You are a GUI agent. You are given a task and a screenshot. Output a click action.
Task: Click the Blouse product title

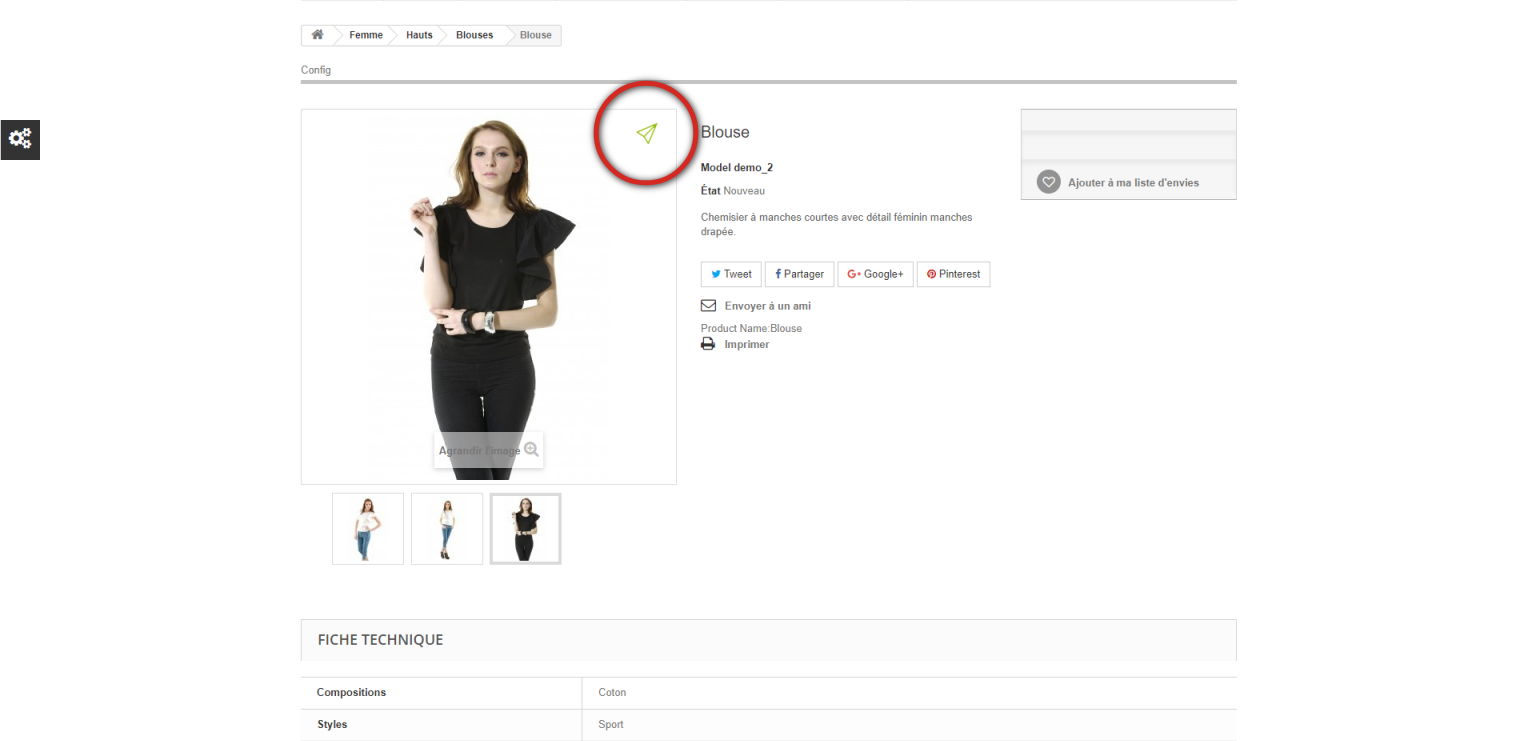[x=725, y=132]
